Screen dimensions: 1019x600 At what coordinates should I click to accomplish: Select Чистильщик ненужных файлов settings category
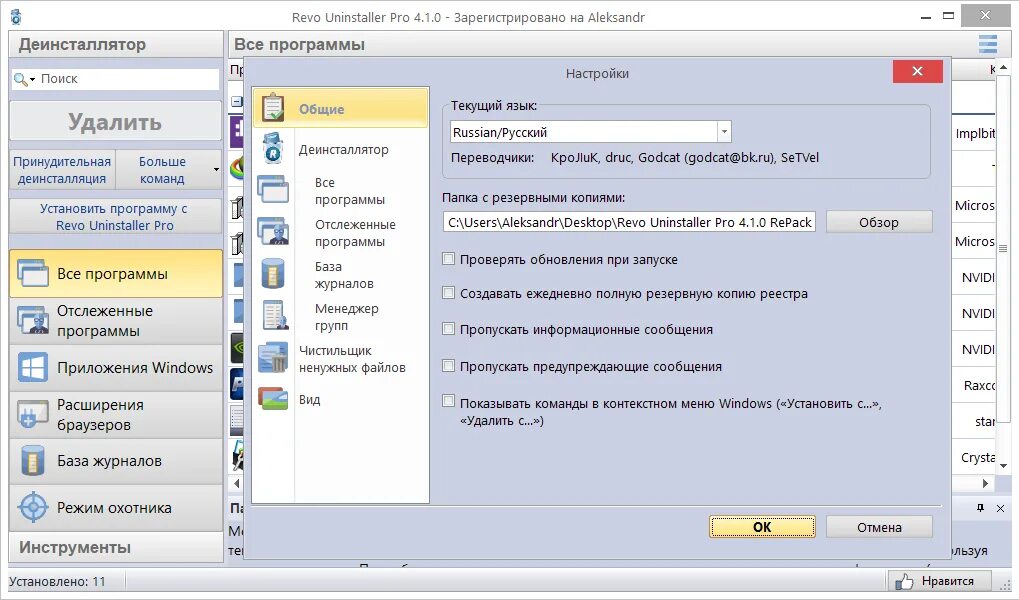352,359
